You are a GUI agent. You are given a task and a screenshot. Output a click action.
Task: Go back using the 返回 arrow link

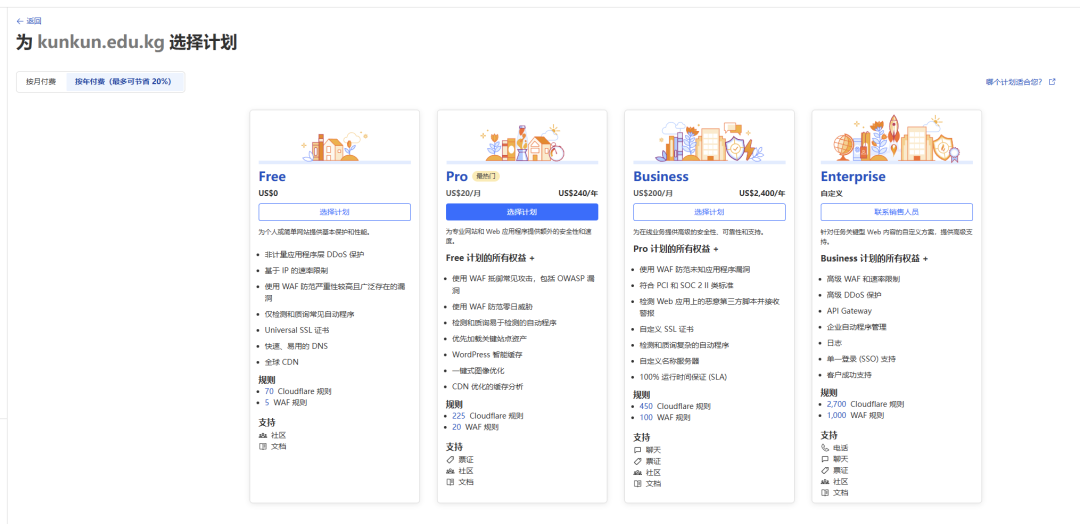[x=28, y=21]
